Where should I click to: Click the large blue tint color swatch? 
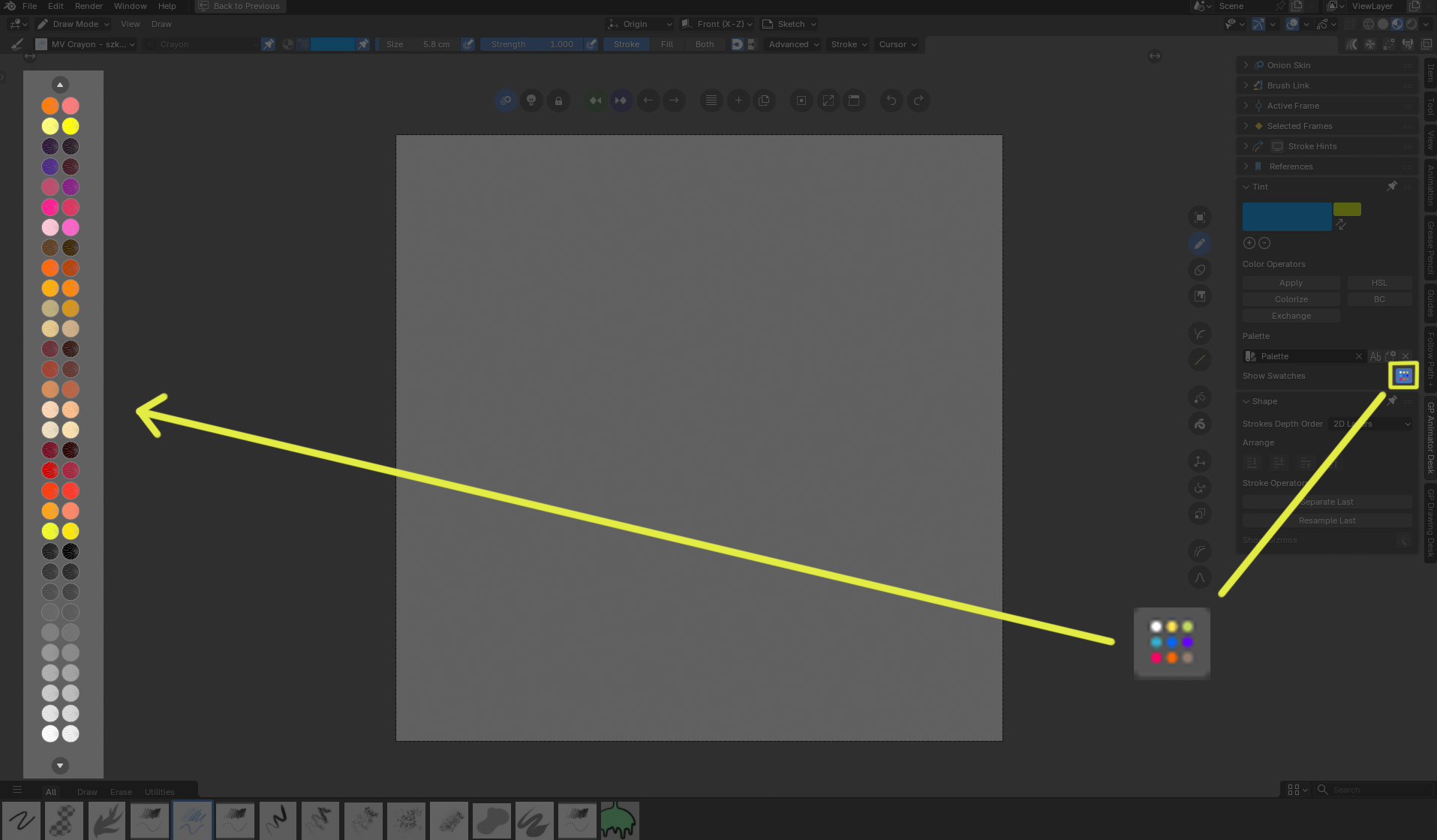[x=1287, y=217]
